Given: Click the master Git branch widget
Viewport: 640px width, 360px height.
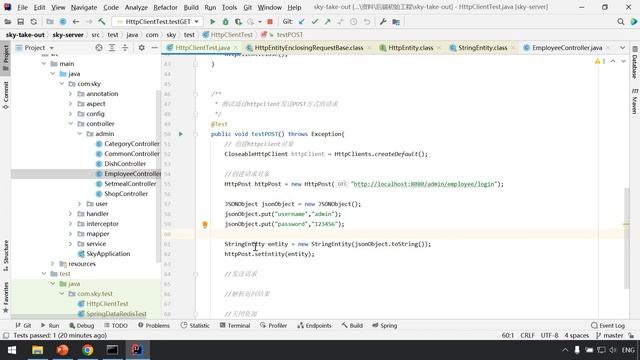Looking at the screenshot, I should click(609, 336).
